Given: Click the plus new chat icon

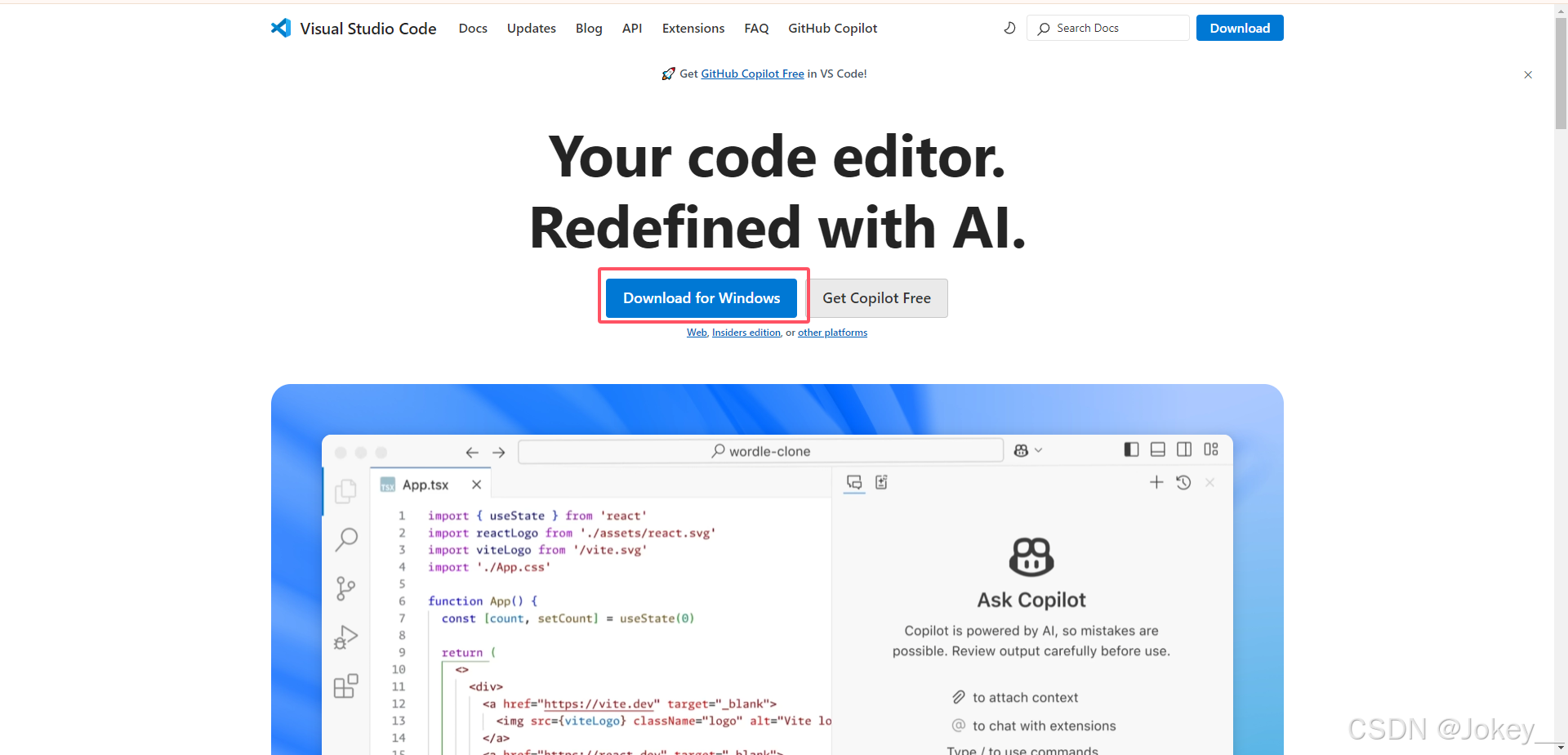Looking at the screenshot, I should [x=1156, y=482].
